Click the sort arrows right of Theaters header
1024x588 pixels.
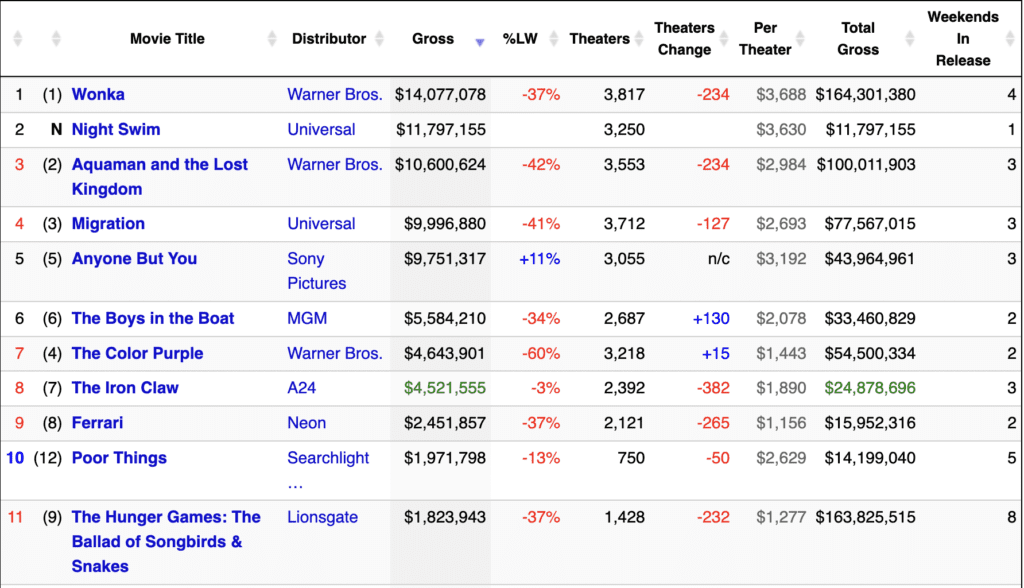coord(639,39)
